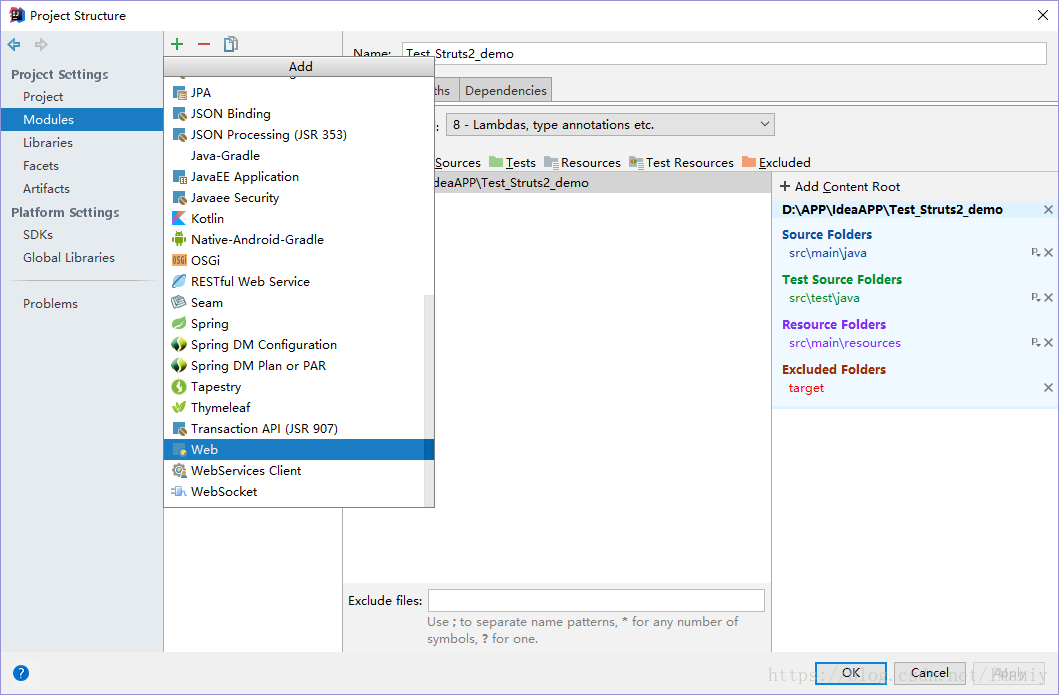Click the RESTful Web Service icon
Screen dimensions: 1059x695
tap(179, 281)
